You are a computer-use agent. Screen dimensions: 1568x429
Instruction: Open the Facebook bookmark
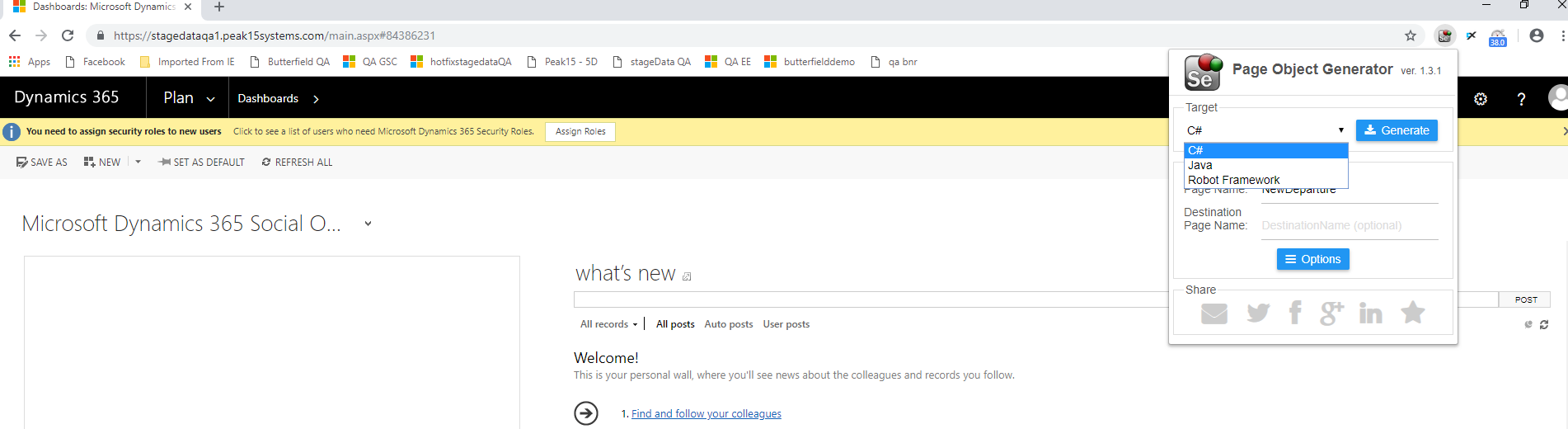pos(95,62)
